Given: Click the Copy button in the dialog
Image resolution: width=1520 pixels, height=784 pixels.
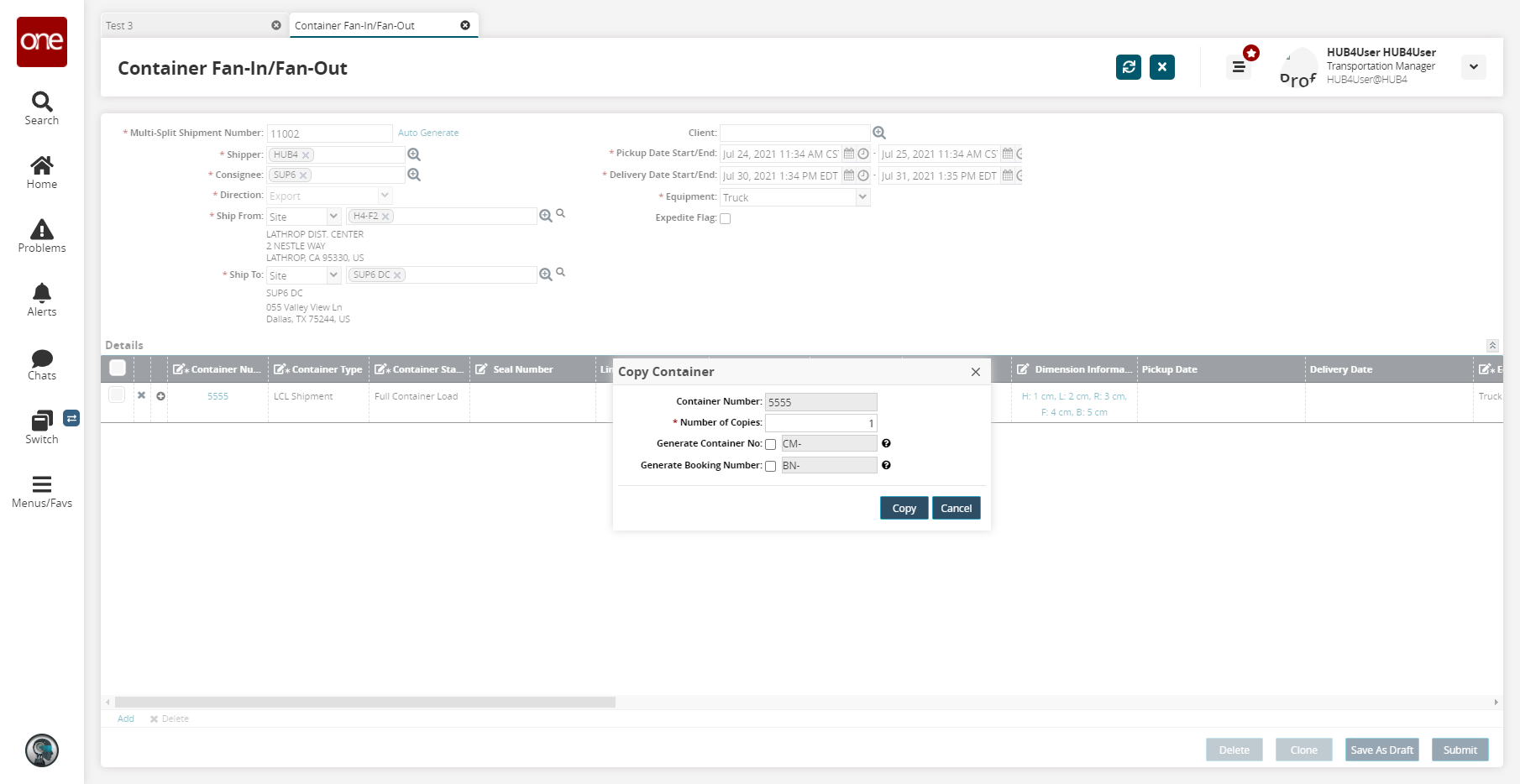Looking at the screenshot, I should coord(904,509).
